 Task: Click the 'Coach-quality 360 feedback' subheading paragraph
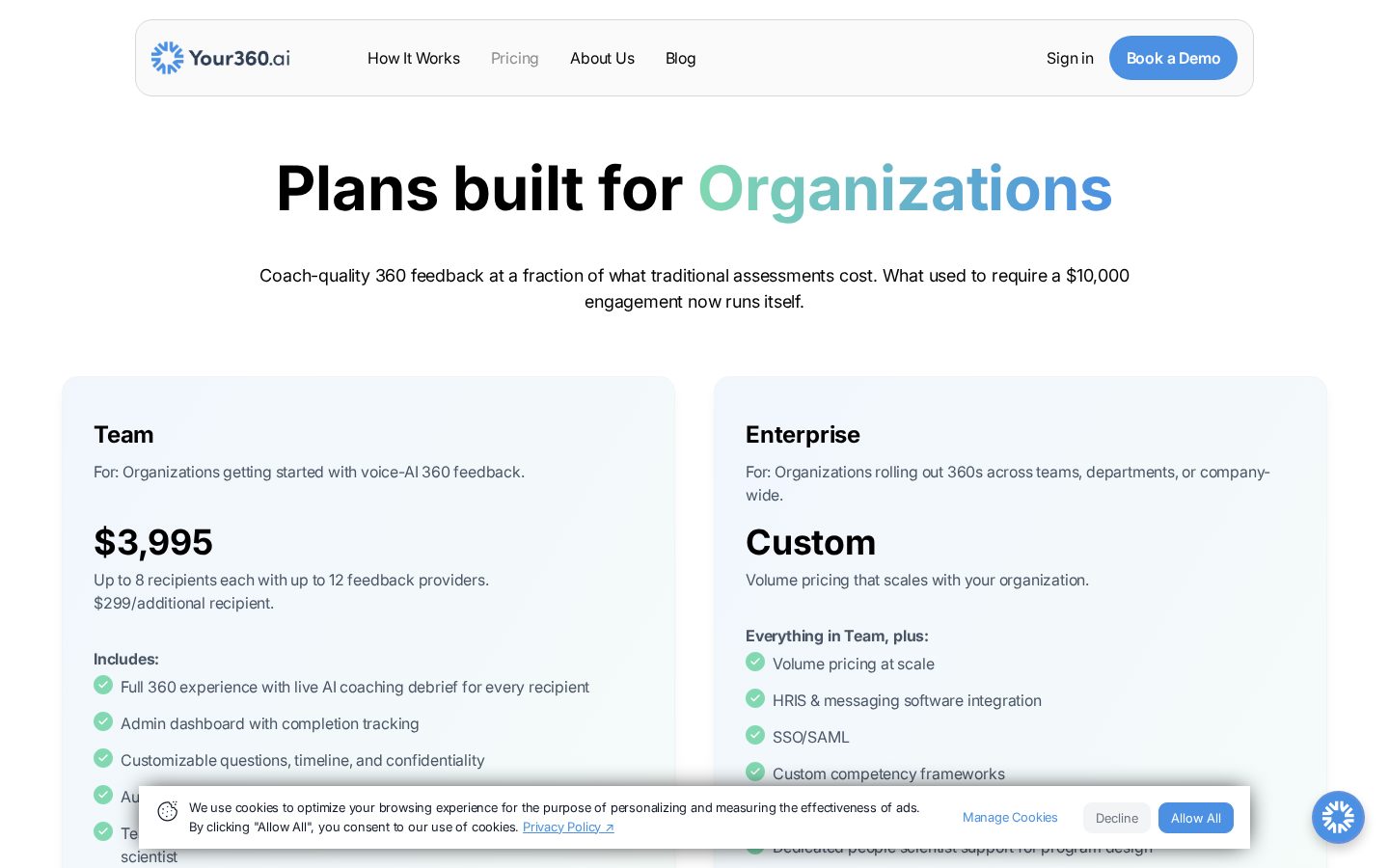pyautogui.click(x=694, y=288)
